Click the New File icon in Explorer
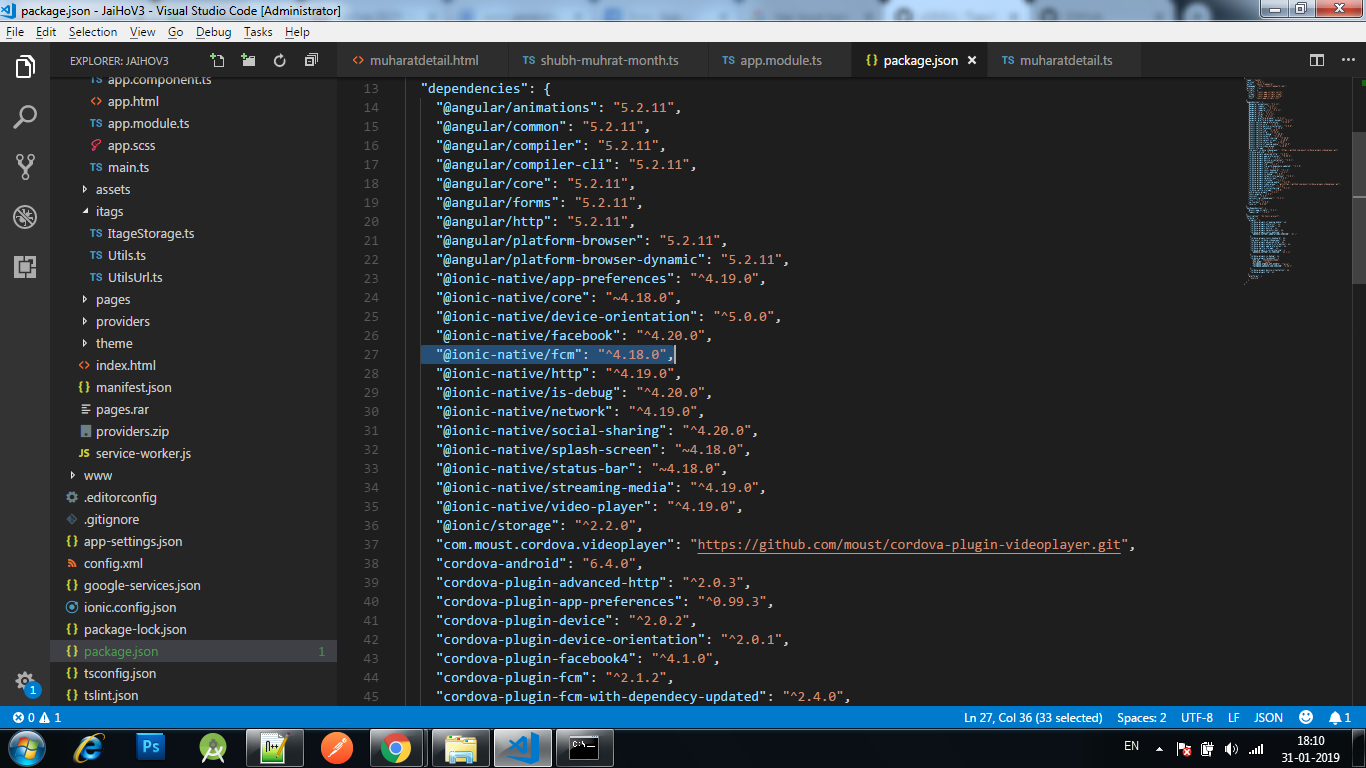The image size is (1366, 768). (x=217, y=60)
